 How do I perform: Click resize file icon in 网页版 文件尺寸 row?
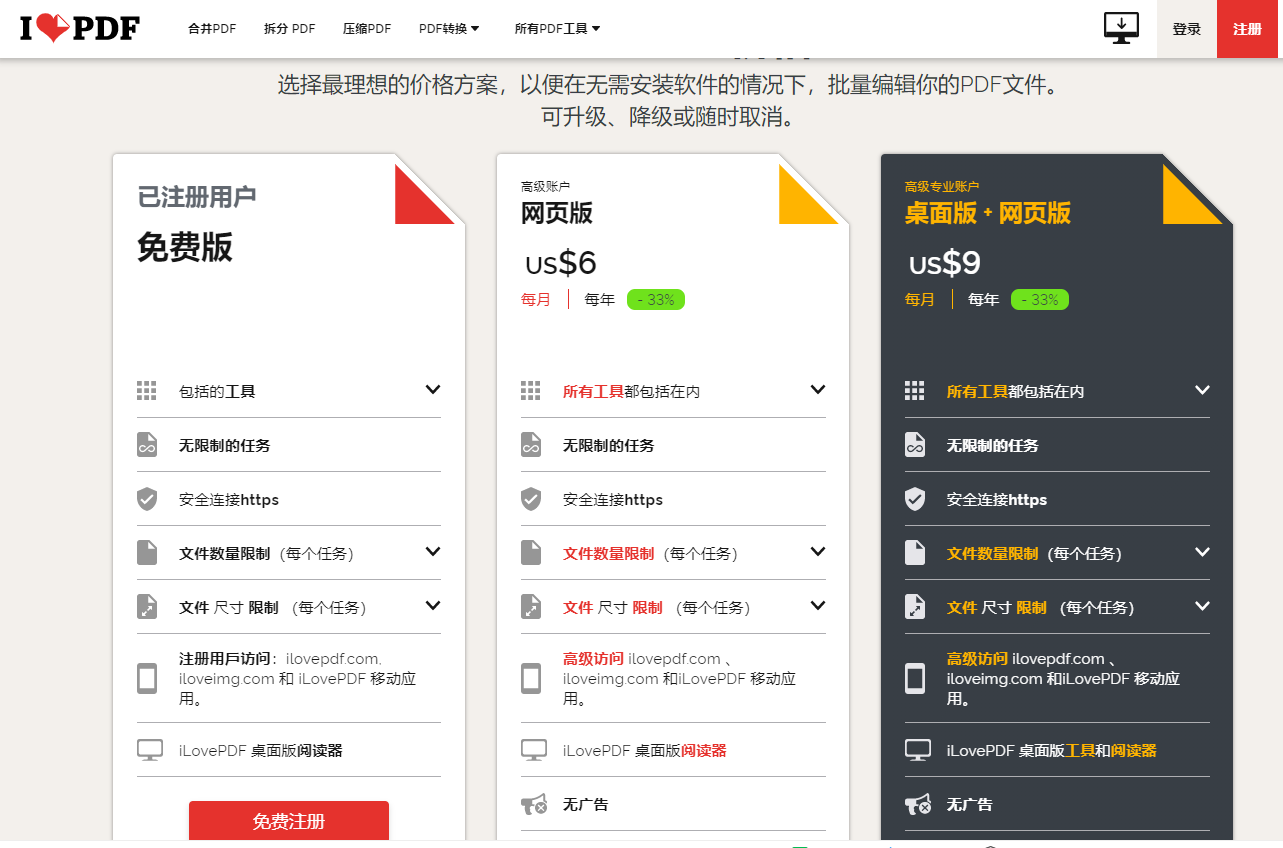(x=531, y=607)
